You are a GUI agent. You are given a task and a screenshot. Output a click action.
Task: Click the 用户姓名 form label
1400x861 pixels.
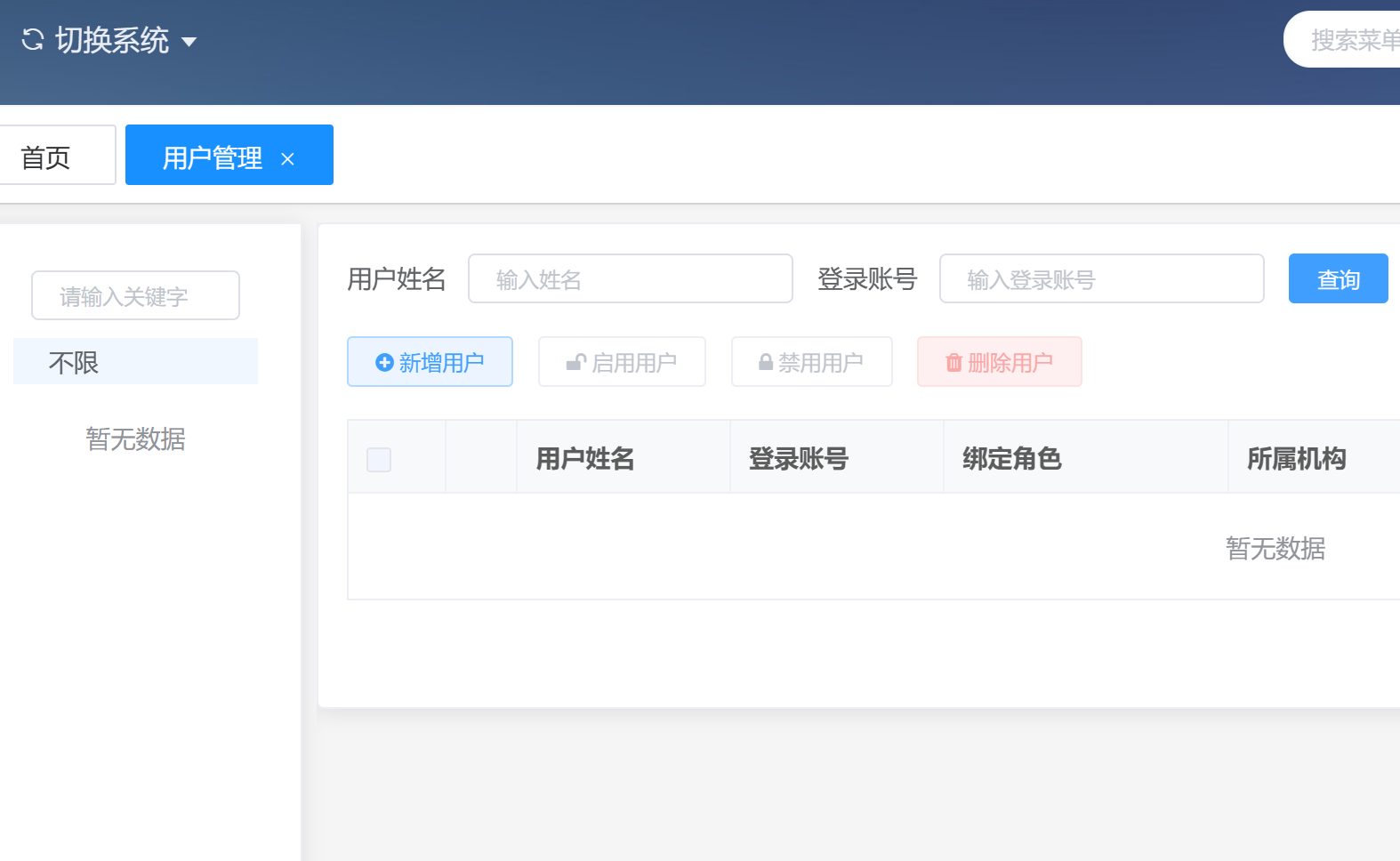397,278
